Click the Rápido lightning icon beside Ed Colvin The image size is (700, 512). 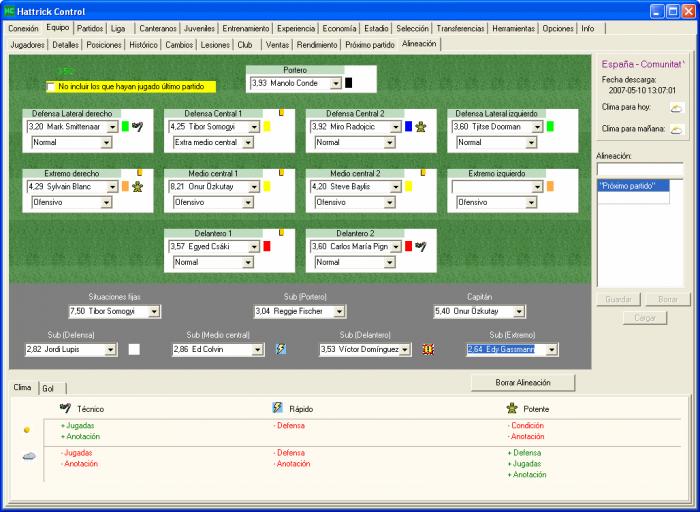click(x=280, y=349)
